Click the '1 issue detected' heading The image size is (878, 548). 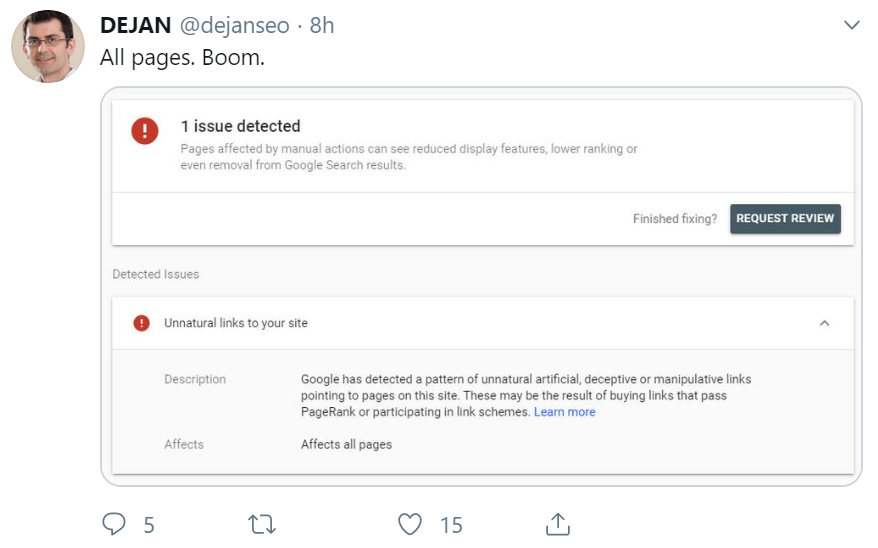(240, 126)
